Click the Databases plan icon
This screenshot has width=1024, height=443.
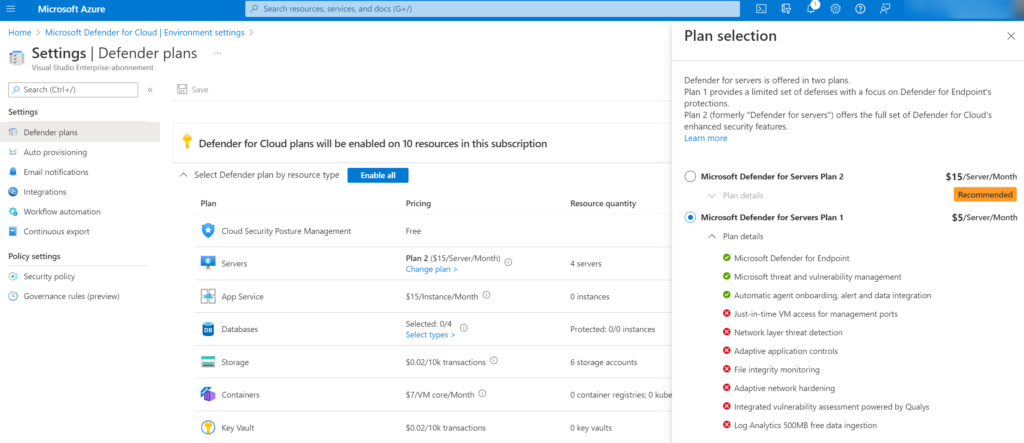(x=208, y=329)
